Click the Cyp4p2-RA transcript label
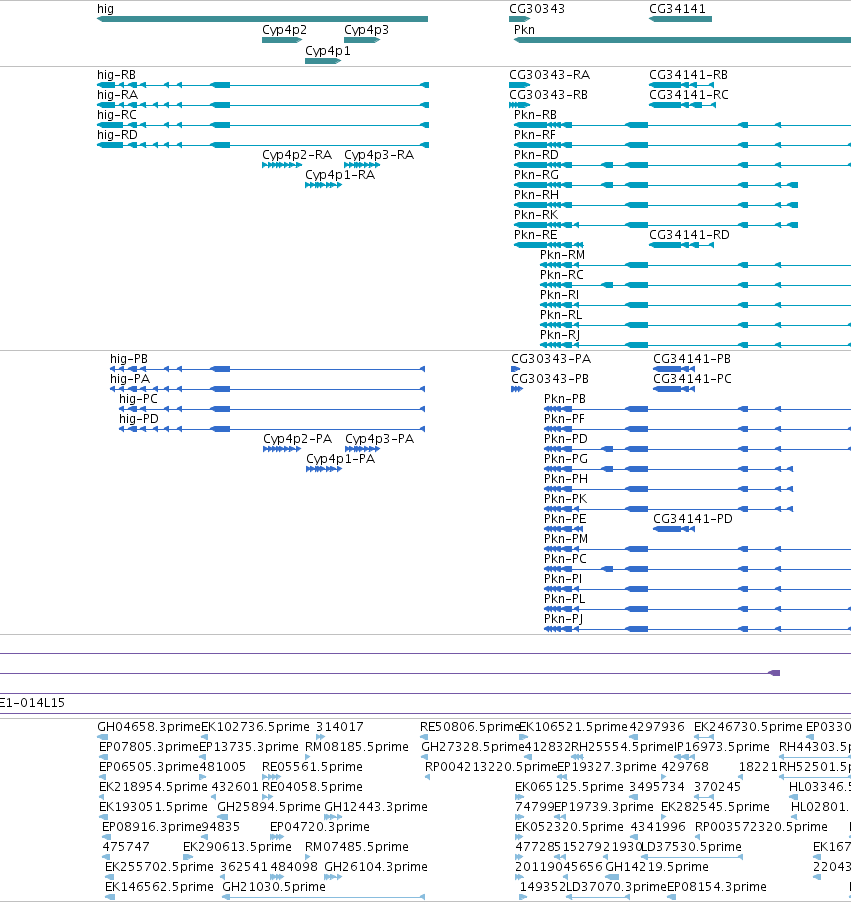The image size is (851, 902). click(297, 155)
